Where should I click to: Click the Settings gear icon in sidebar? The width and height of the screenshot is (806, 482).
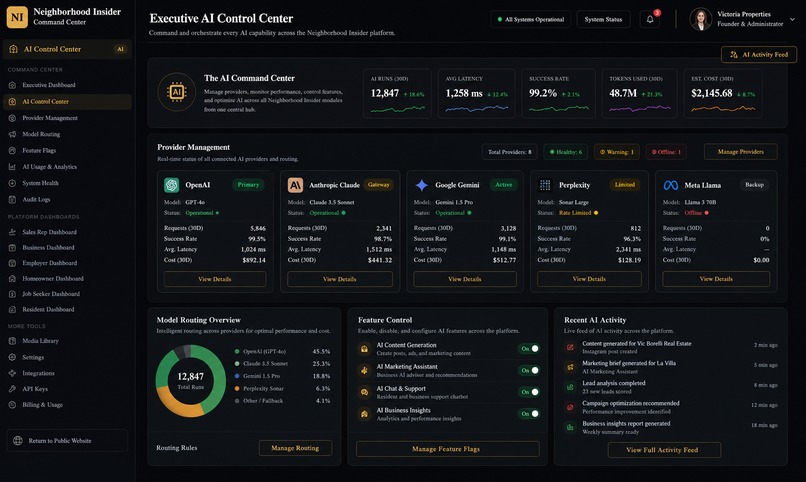tap(12, 357)
